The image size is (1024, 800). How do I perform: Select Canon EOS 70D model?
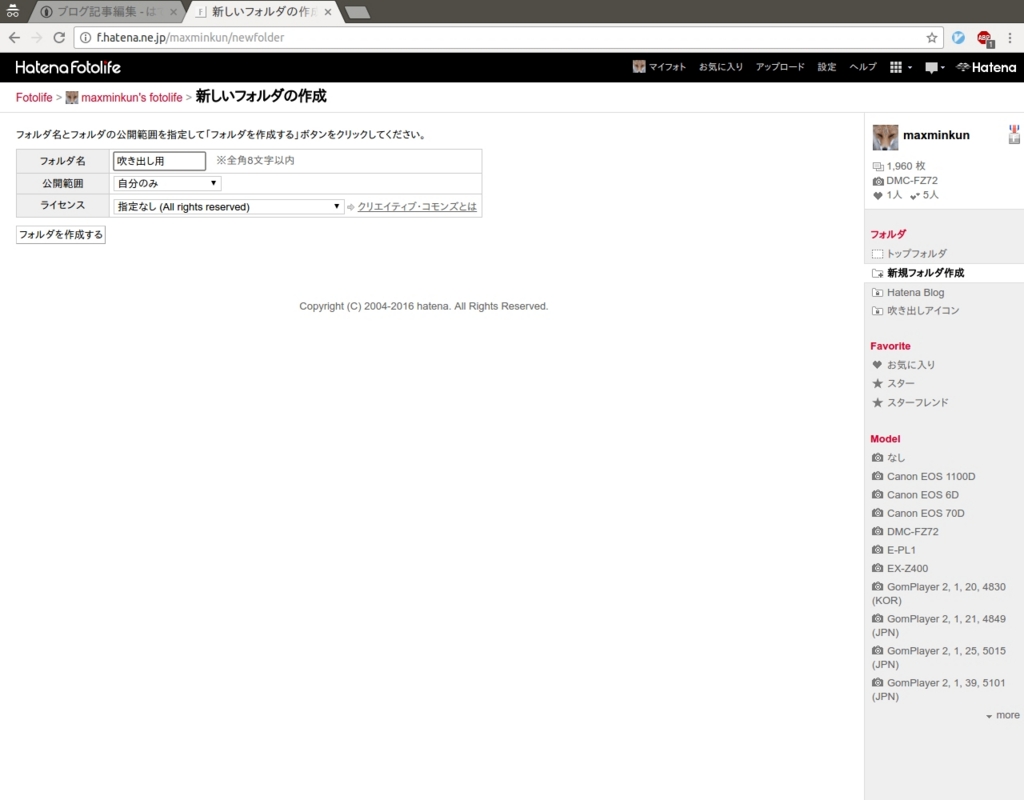click(925, 513)
